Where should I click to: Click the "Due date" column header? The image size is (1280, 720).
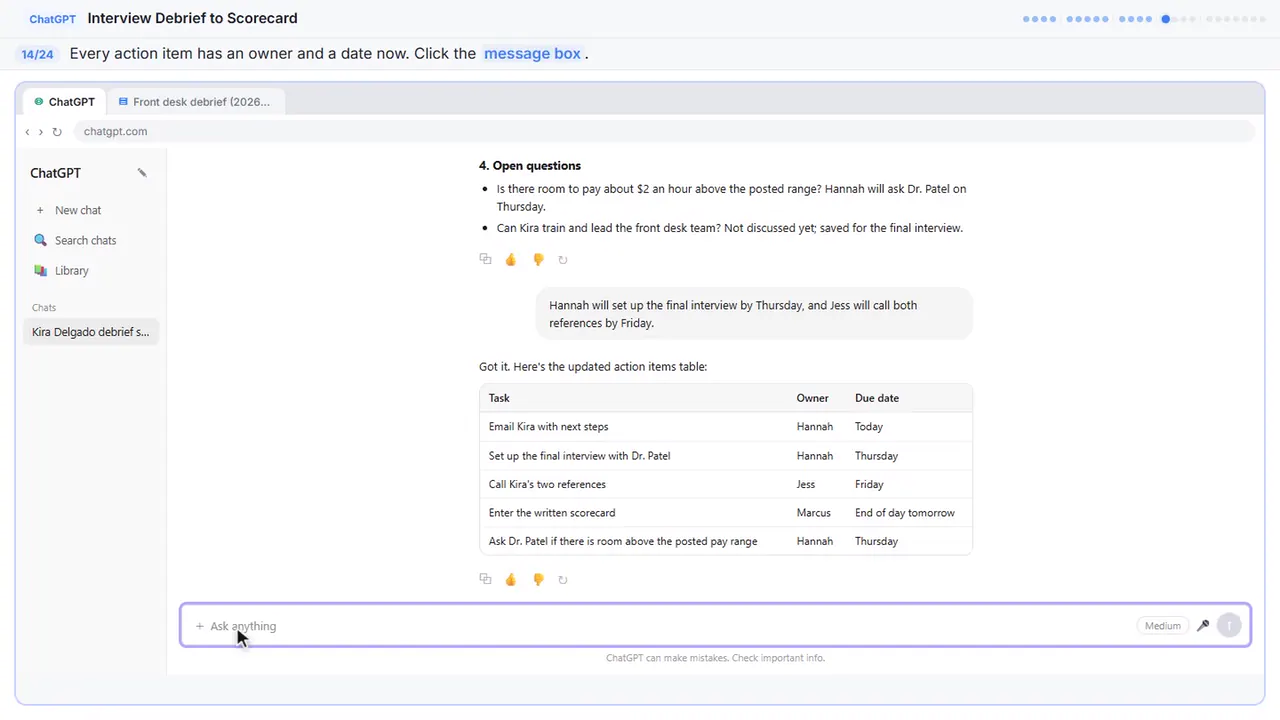coord(877,398)
